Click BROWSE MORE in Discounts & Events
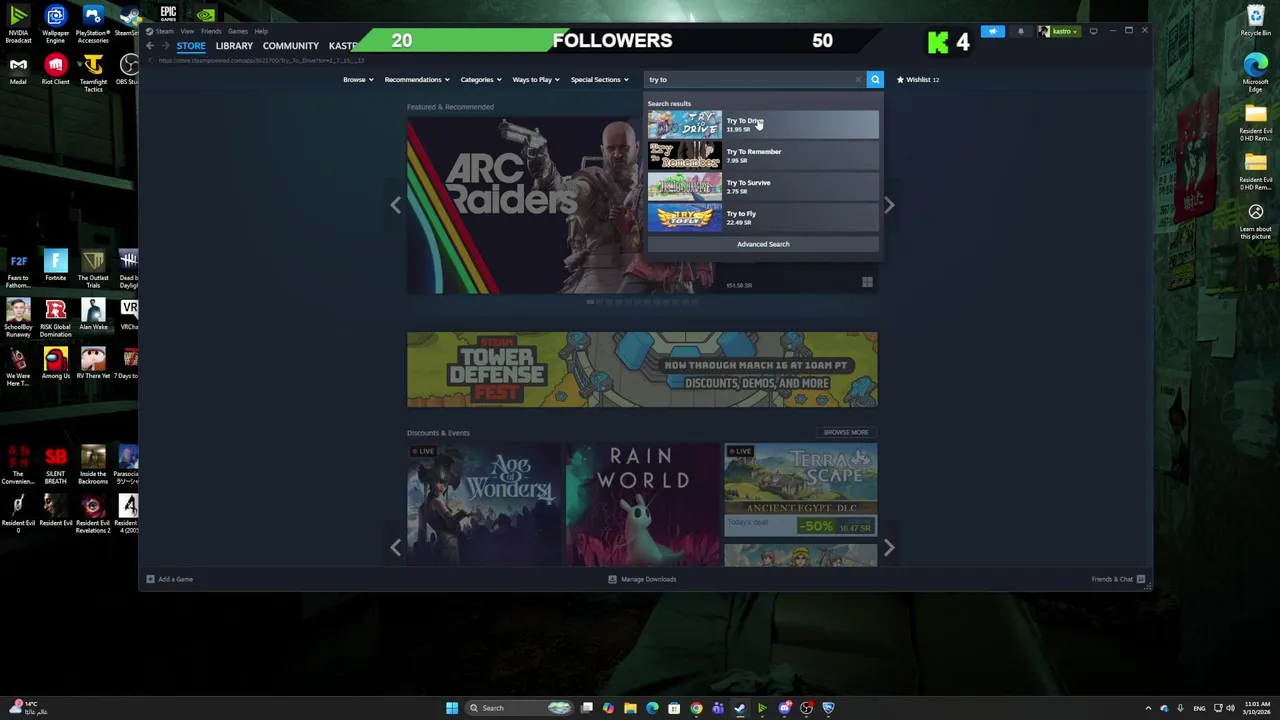 (846, 432)
